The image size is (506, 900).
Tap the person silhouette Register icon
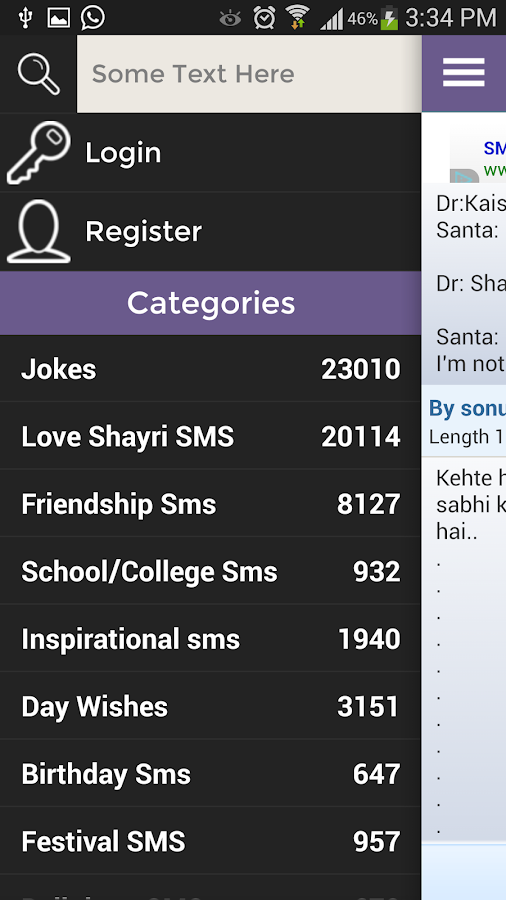coord(39,231)
